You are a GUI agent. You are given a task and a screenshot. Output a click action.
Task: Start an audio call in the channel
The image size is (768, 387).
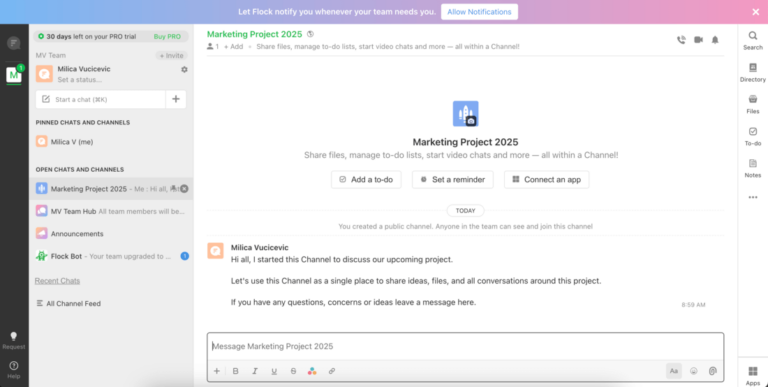pyautogui.click(x=681, y=40)
